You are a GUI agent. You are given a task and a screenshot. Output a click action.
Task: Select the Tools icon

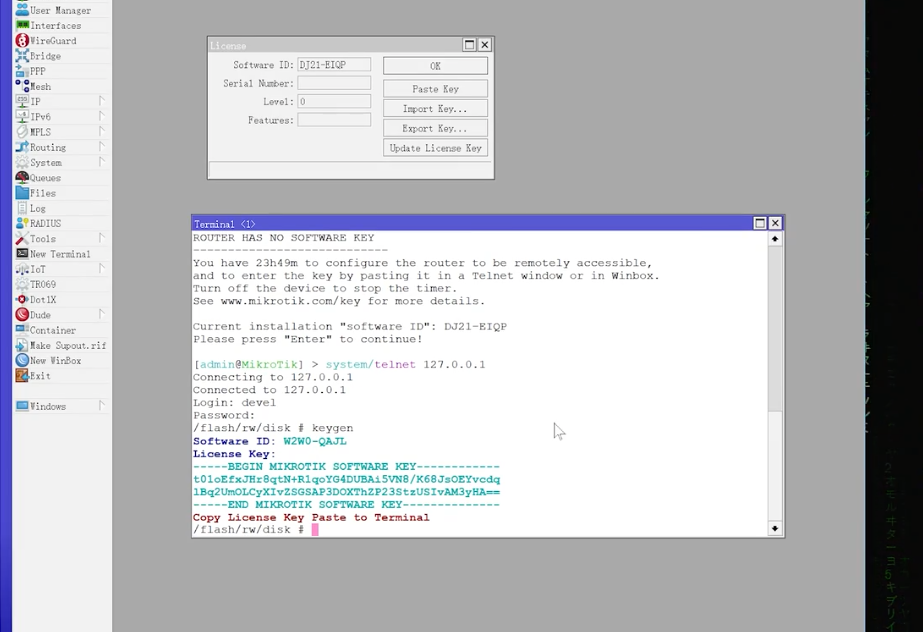click(22, 239)
